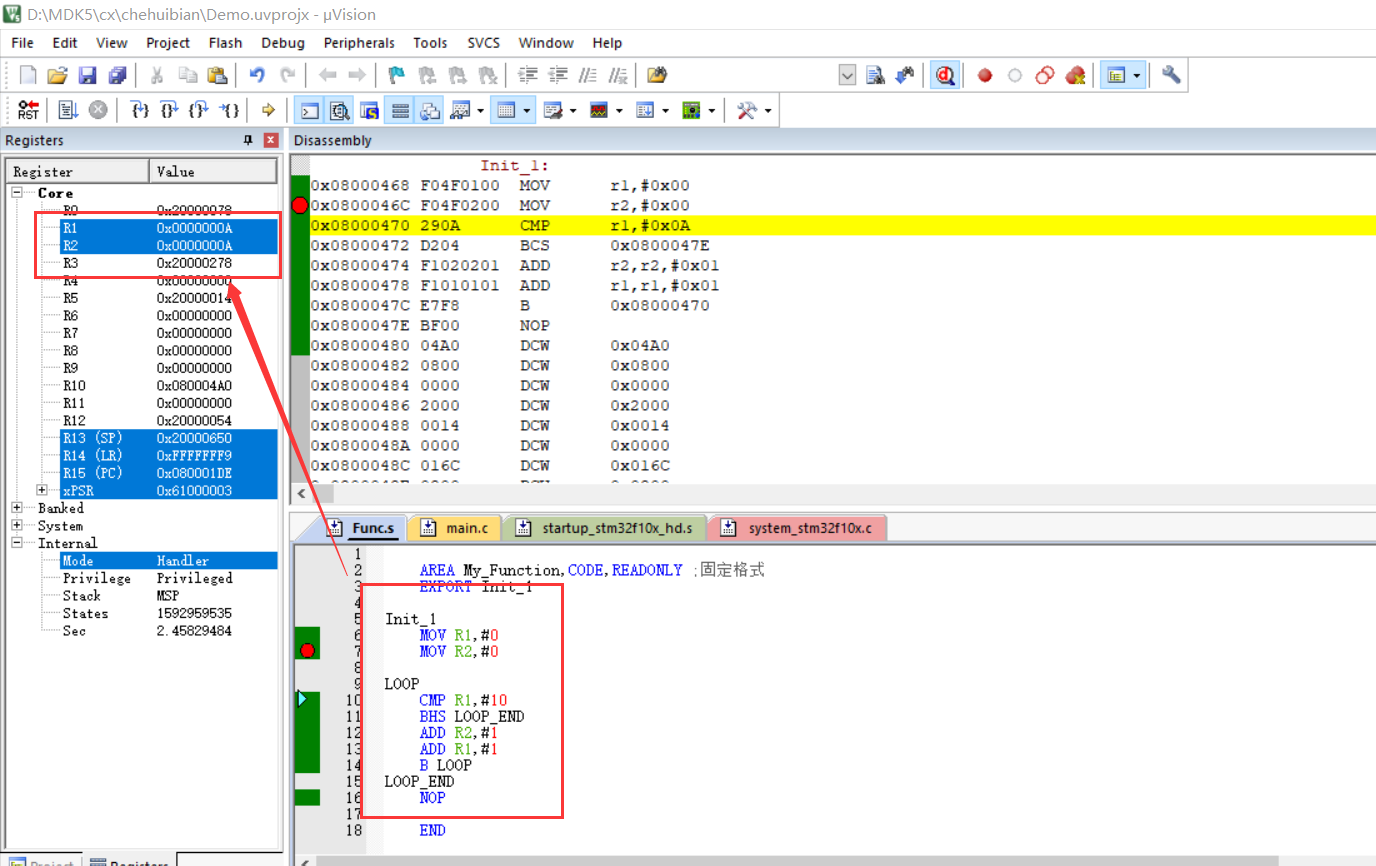Click the Step Into icon

pos(141,110)
